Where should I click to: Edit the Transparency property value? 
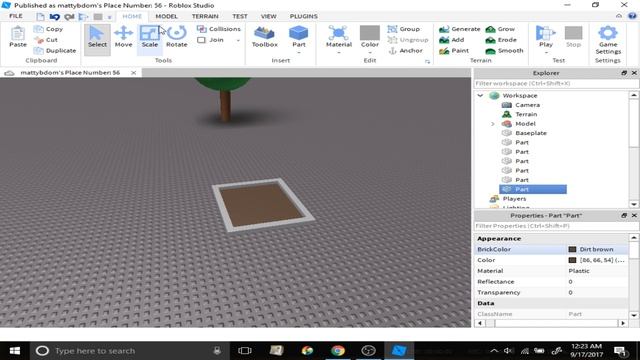click(597, 292)
